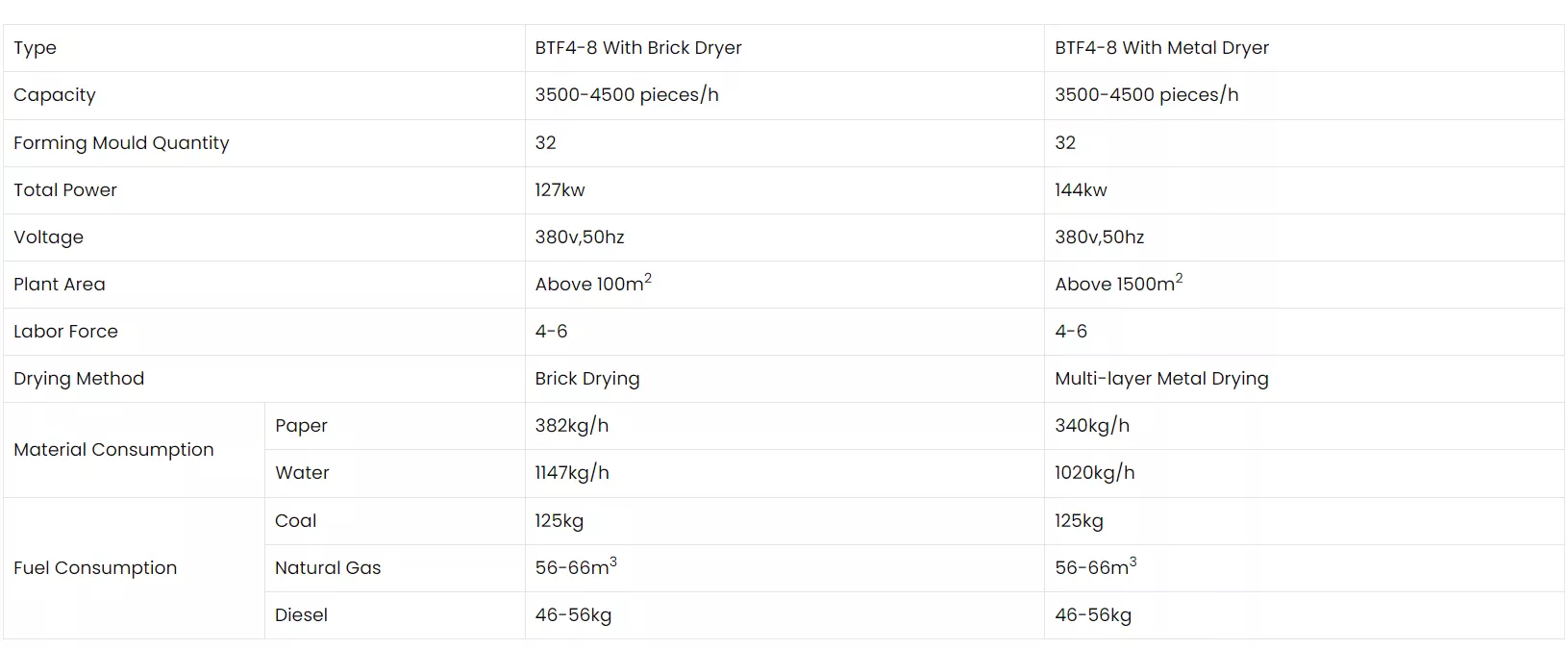Click the 'Fuel Consumption' merged cell
Image resolution: width=1568 pixels, height=649 pixels.
(x=95, y=568)
